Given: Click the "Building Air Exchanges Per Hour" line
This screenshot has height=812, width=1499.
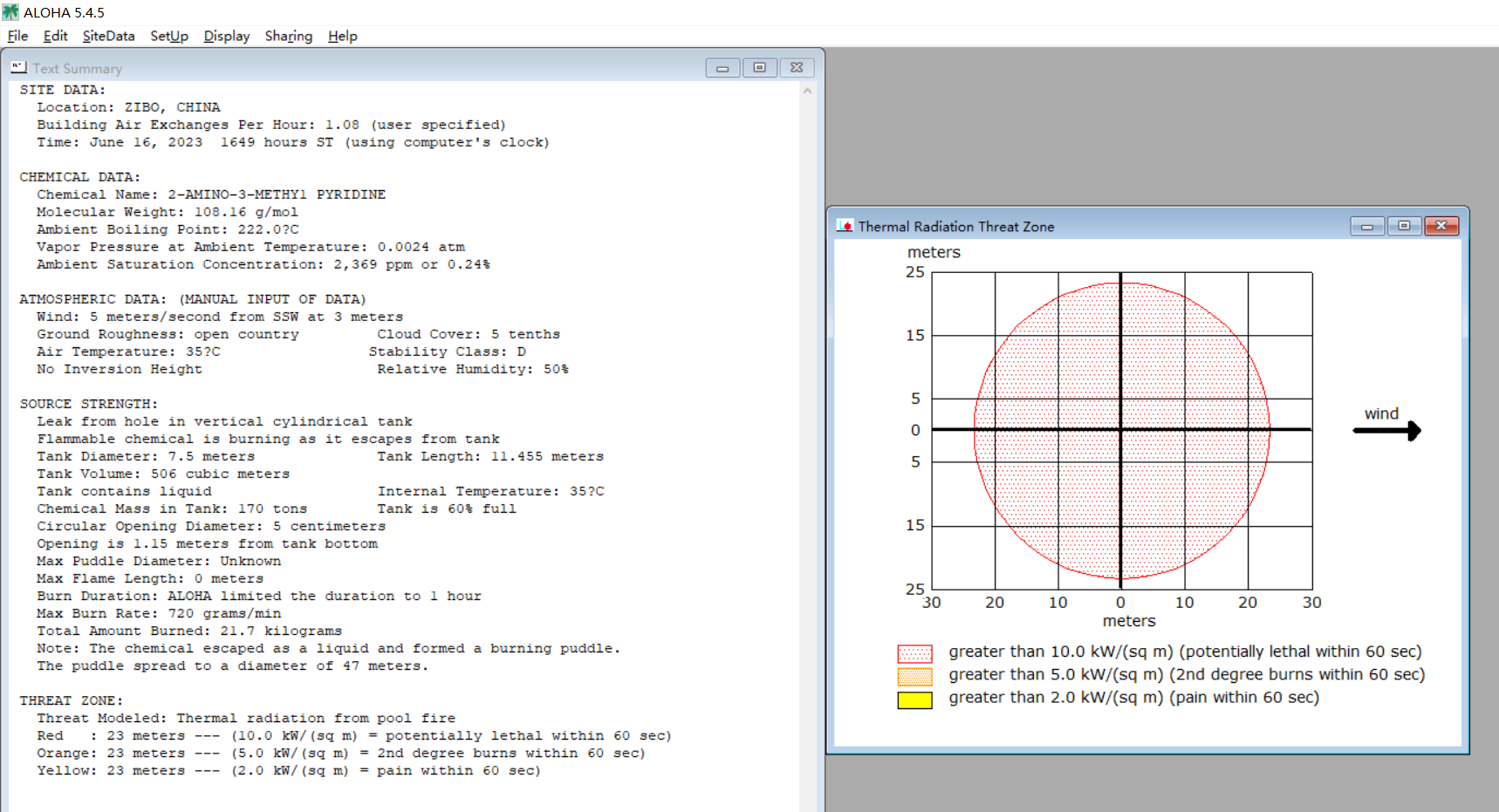Looking at the screenshot, I should tap(271, 125).
